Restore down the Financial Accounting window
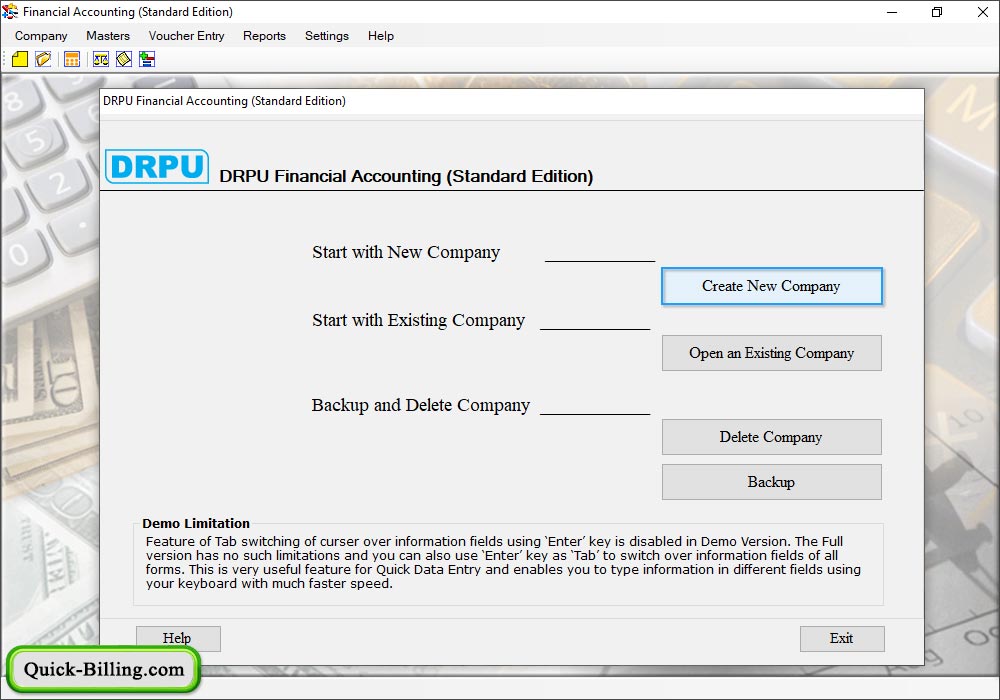 point(937,12)
